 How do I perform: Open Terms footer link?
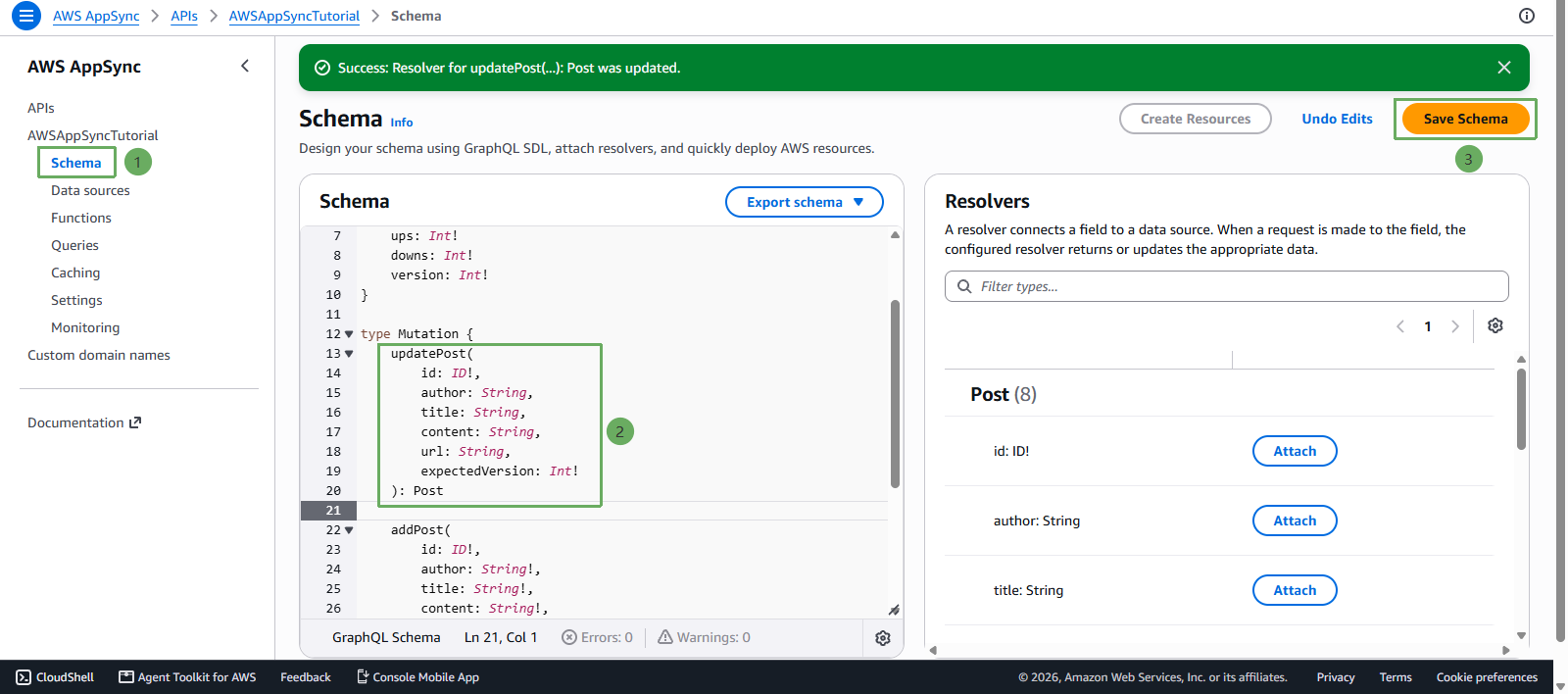(x=1396, y=677)
